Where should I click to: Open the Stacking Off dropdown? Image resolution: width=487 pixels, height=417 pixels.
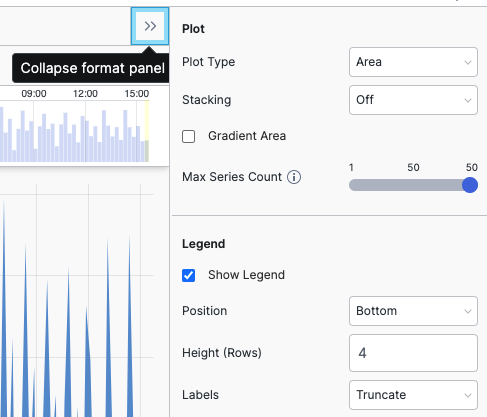pos(413,100)
